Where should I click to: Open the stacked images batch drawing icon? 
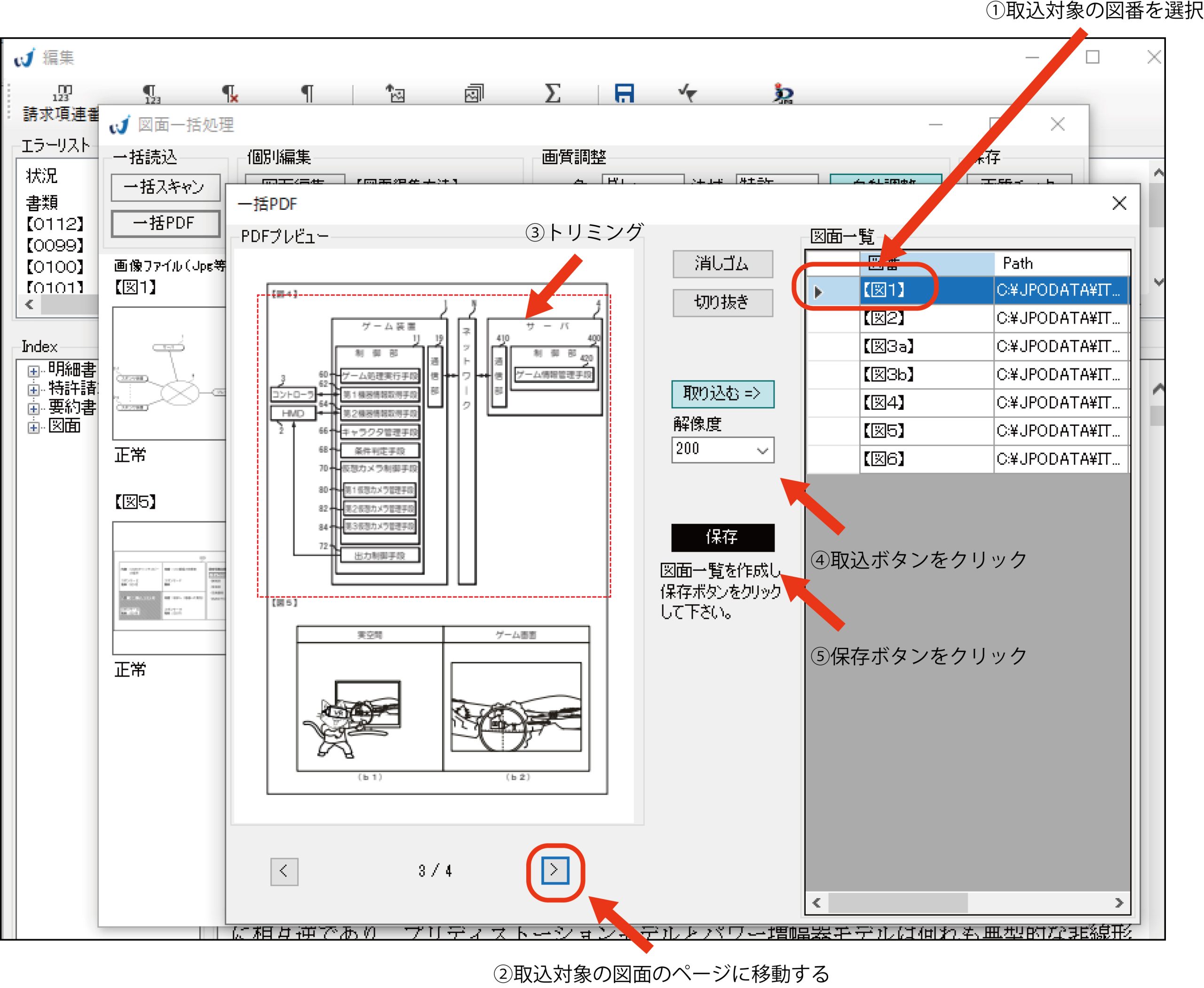point(474,93)
